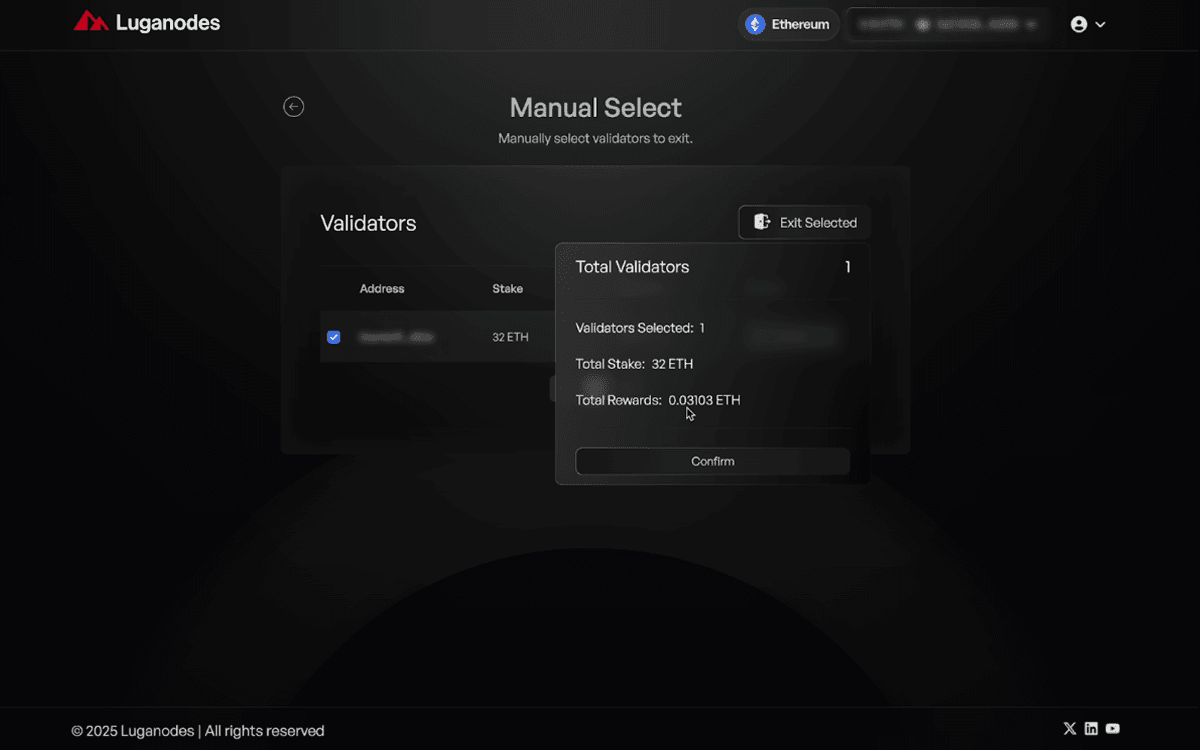The width and height of the screenshot is (1200, 750).
Task: Click the exit door icon beside Exit Selected
Action: pos(762,222)
